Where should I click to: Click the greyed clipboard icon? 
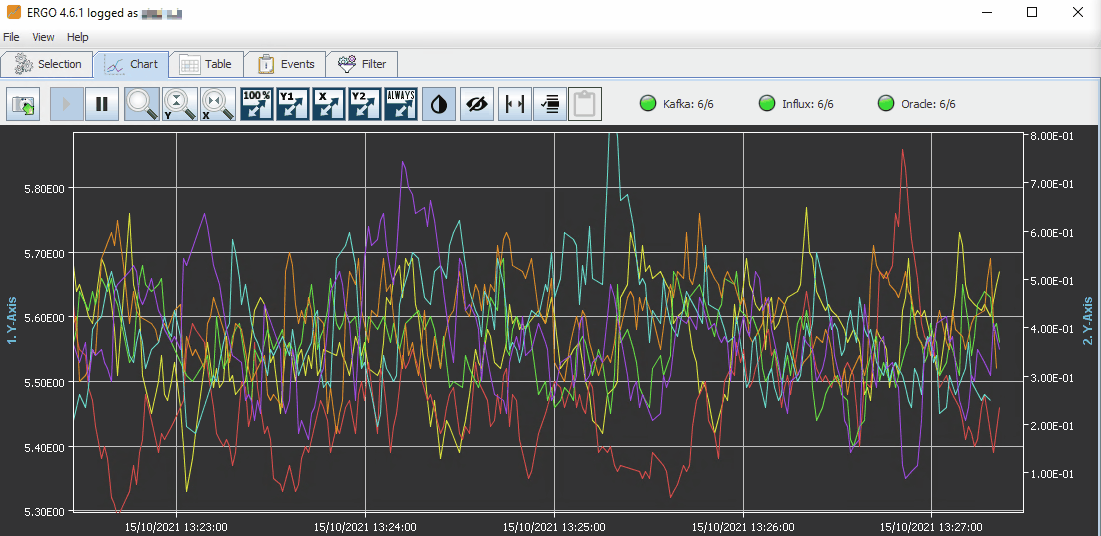(x=585, y=104)
